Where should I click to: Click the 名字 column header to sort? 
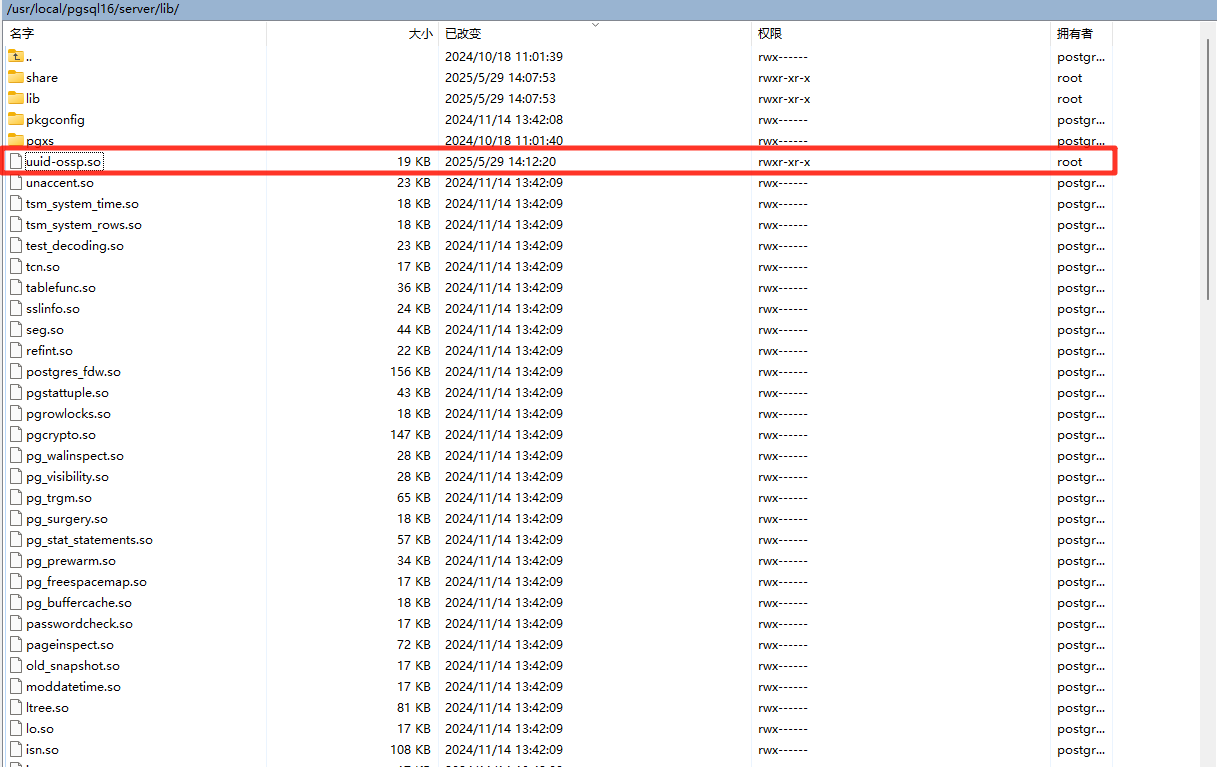23,33
